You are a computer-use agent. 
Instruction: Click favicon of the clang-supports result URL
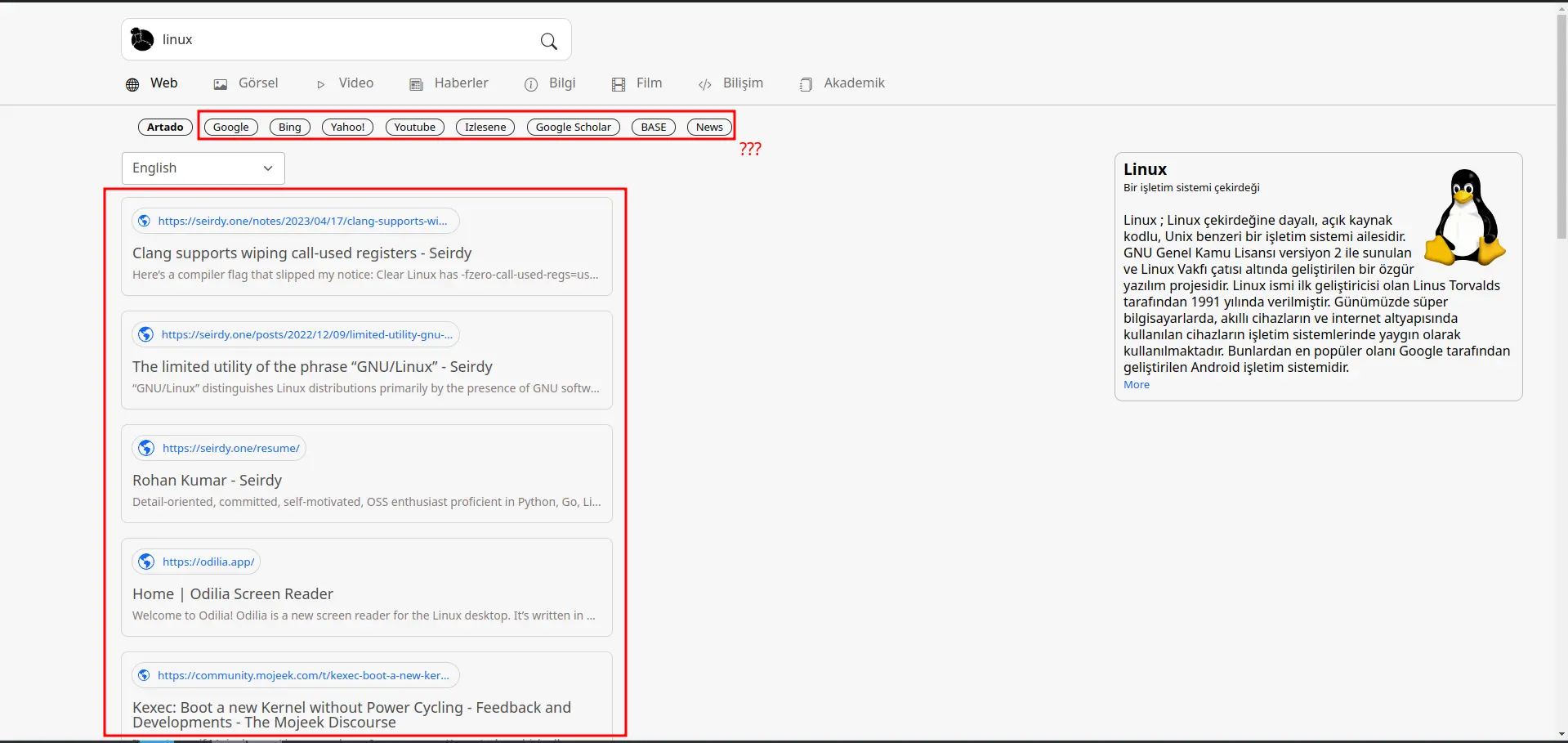click(x=145, y=221)
